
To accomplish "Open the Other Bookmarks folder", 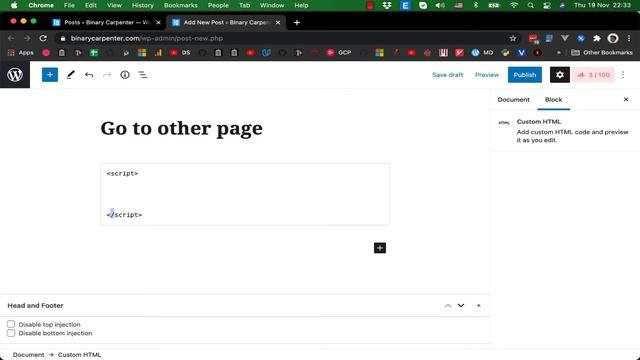I will tap(602, 53).
